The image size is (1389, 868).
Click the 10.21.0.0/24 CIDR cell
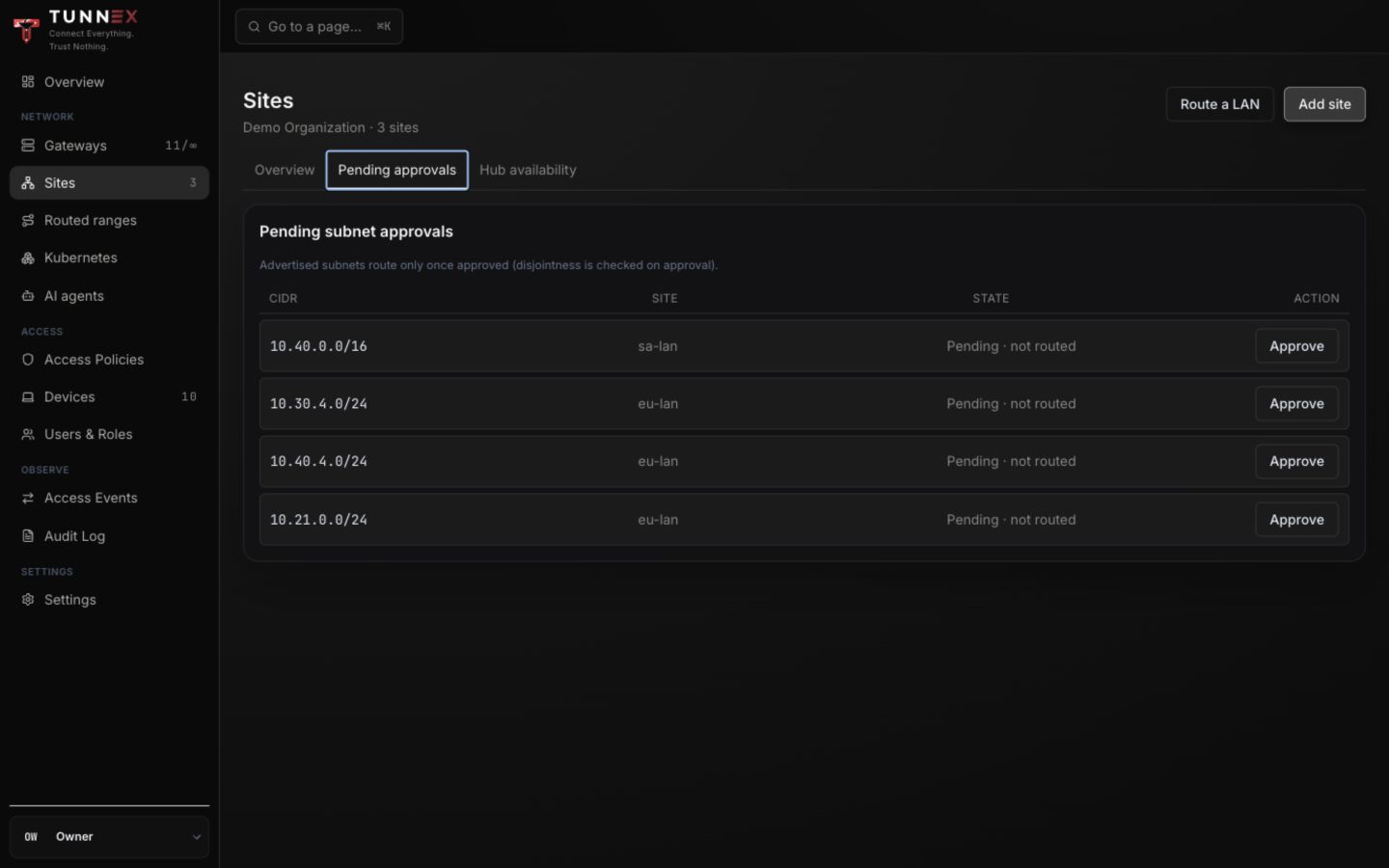pyautogui.click(x=318, y=520)
